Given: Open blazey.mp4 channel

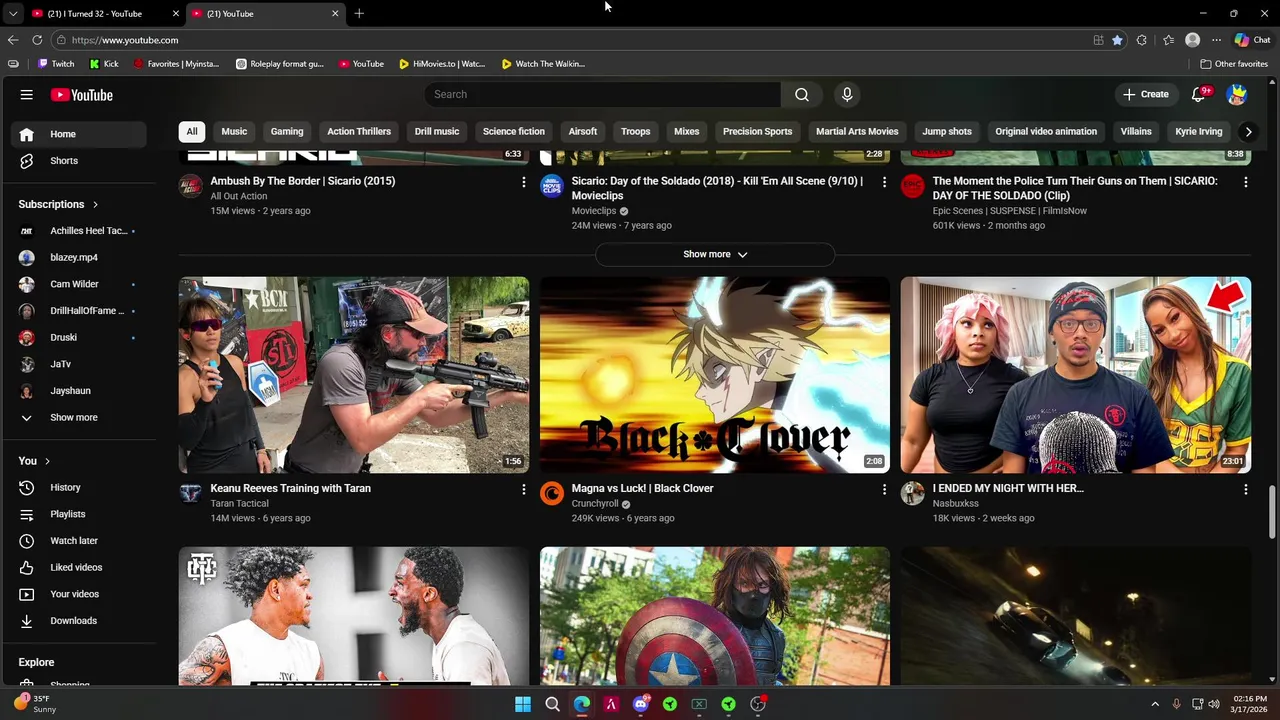Looking at the screenshot, I should coord(80,257).
